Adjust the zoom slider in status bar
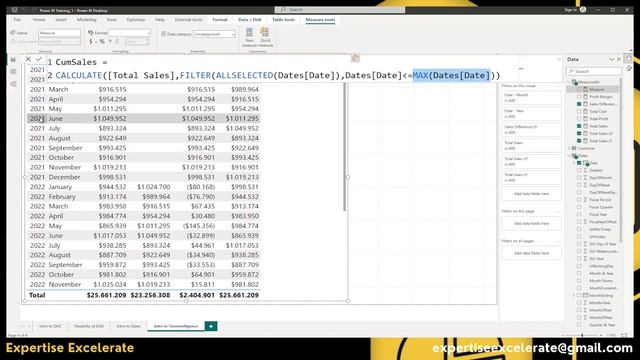 (x=582, y=335)
